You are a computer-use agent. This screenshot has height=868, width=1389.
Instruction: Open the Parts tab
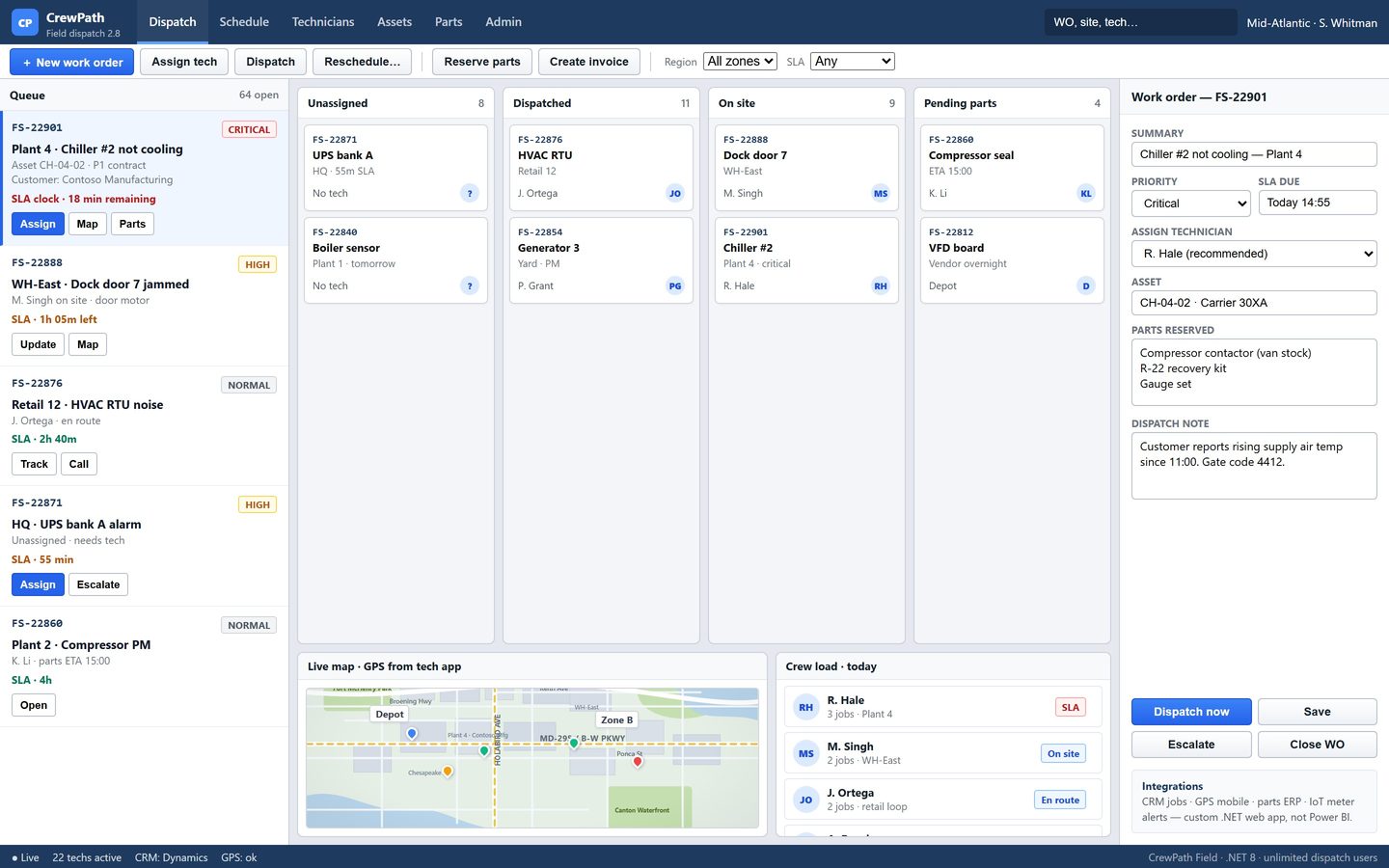click(x=449, y=22)
